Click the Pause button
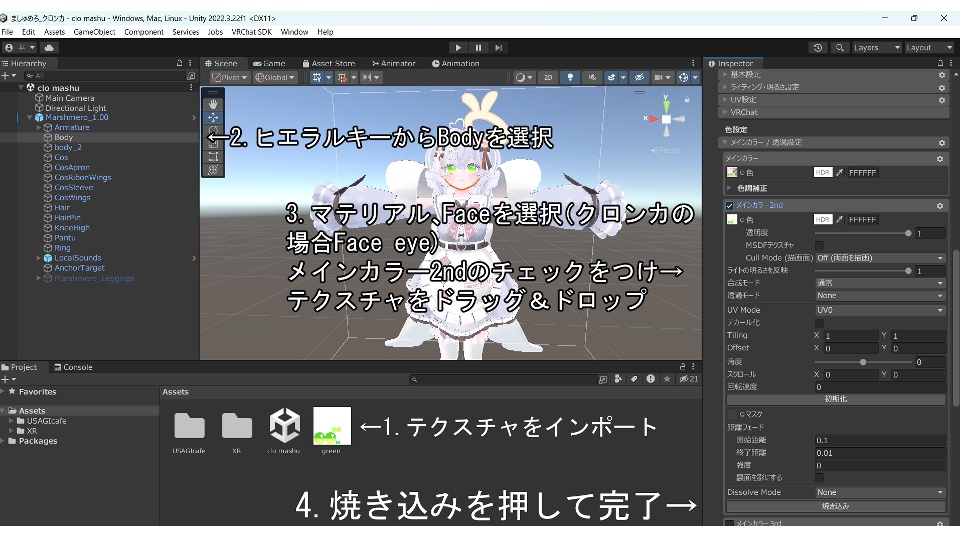Screen dimensions: 960x540 click(x=478, y=48)
